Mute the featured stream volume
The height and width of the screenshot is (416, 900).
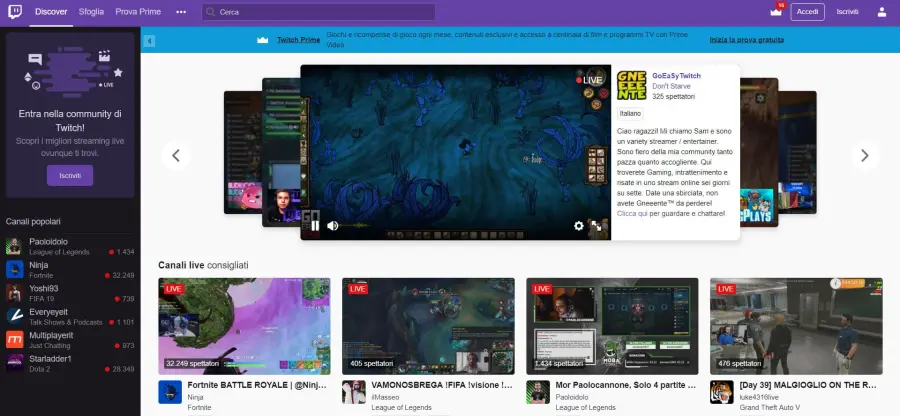click(x=332, y=226)
